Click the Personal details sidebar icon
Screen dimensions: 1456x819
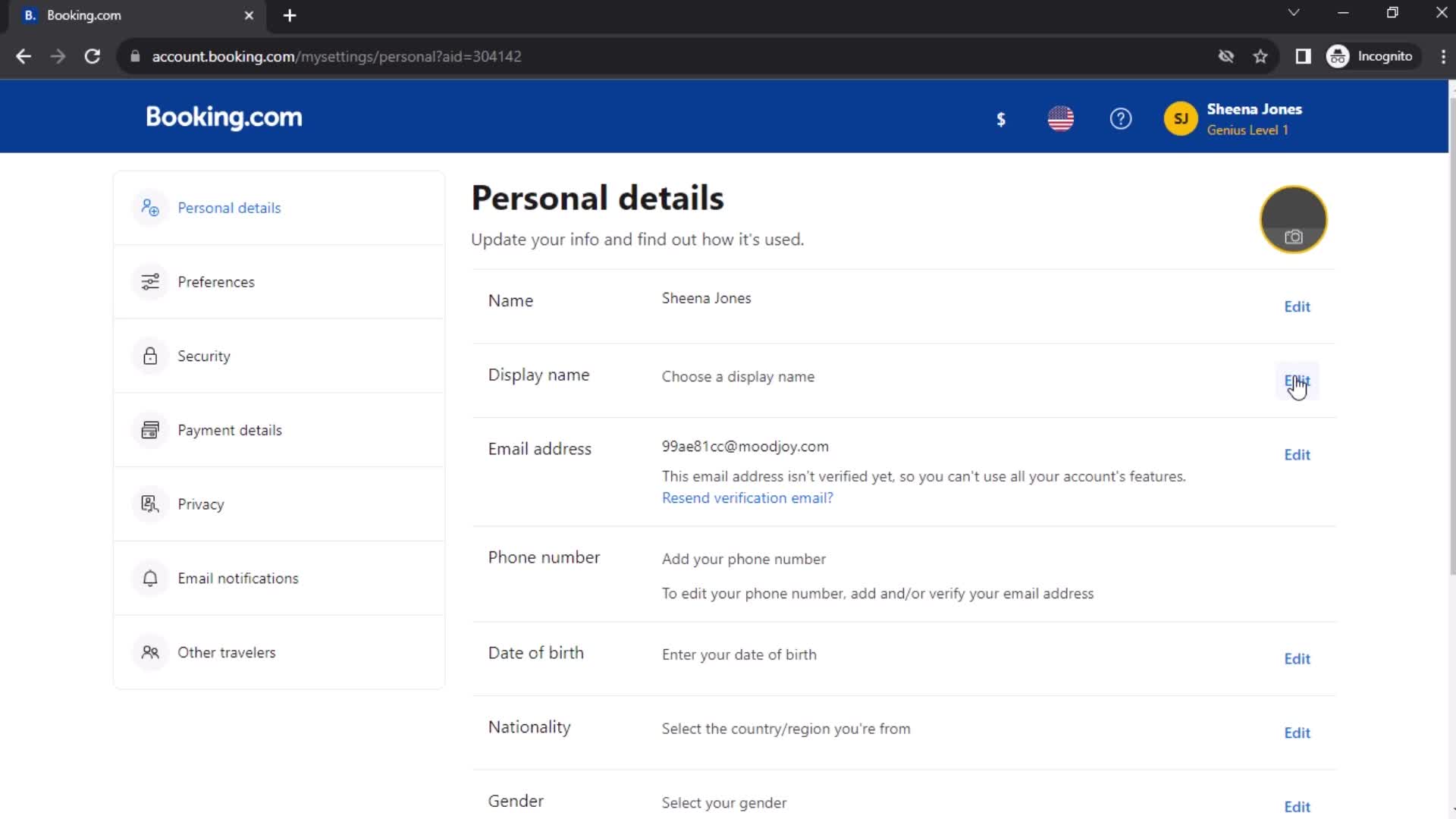tap(150, 208)
